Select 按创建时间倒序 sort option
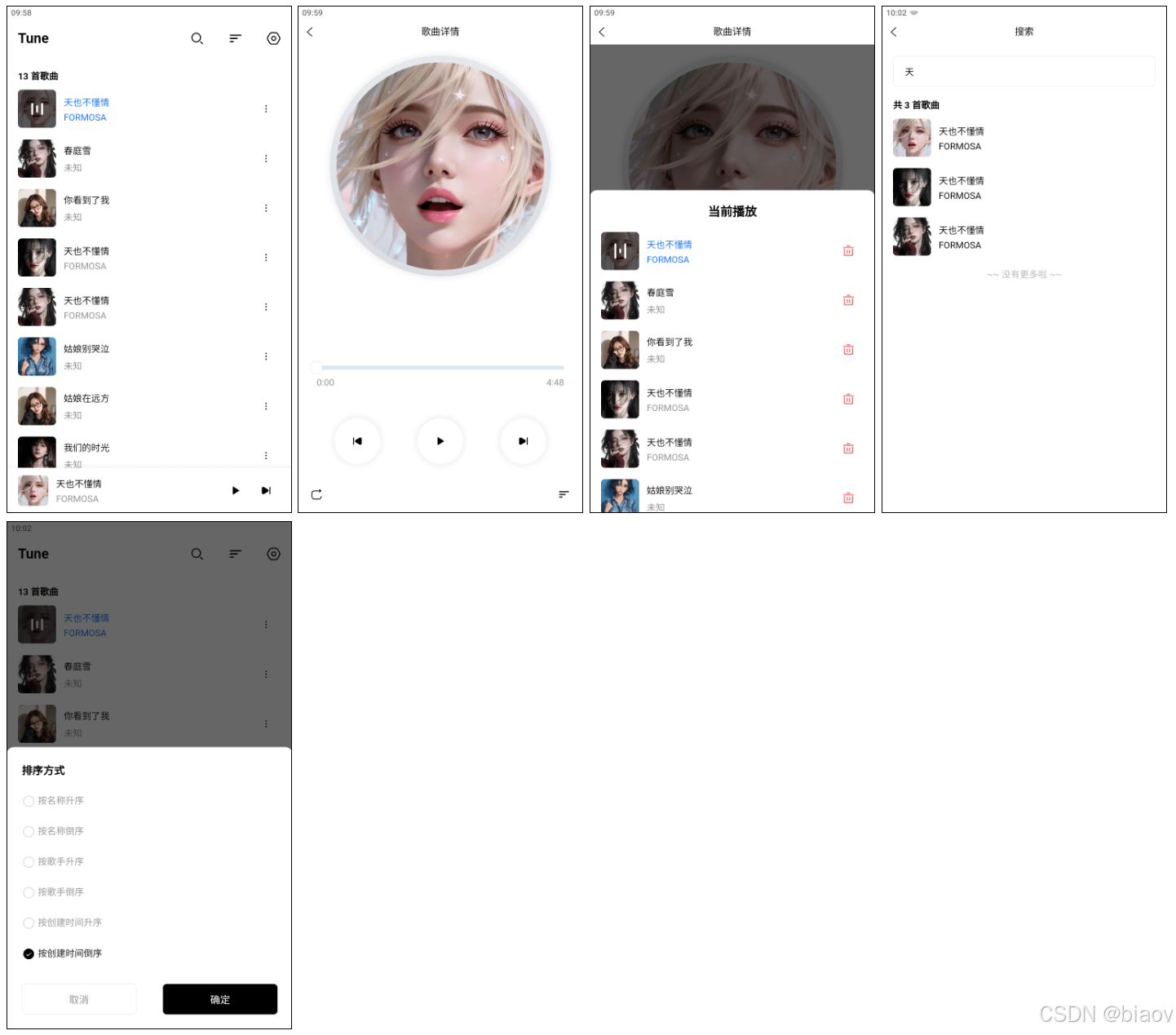This screenshot has width=1176, height=1035. (63, 953)
